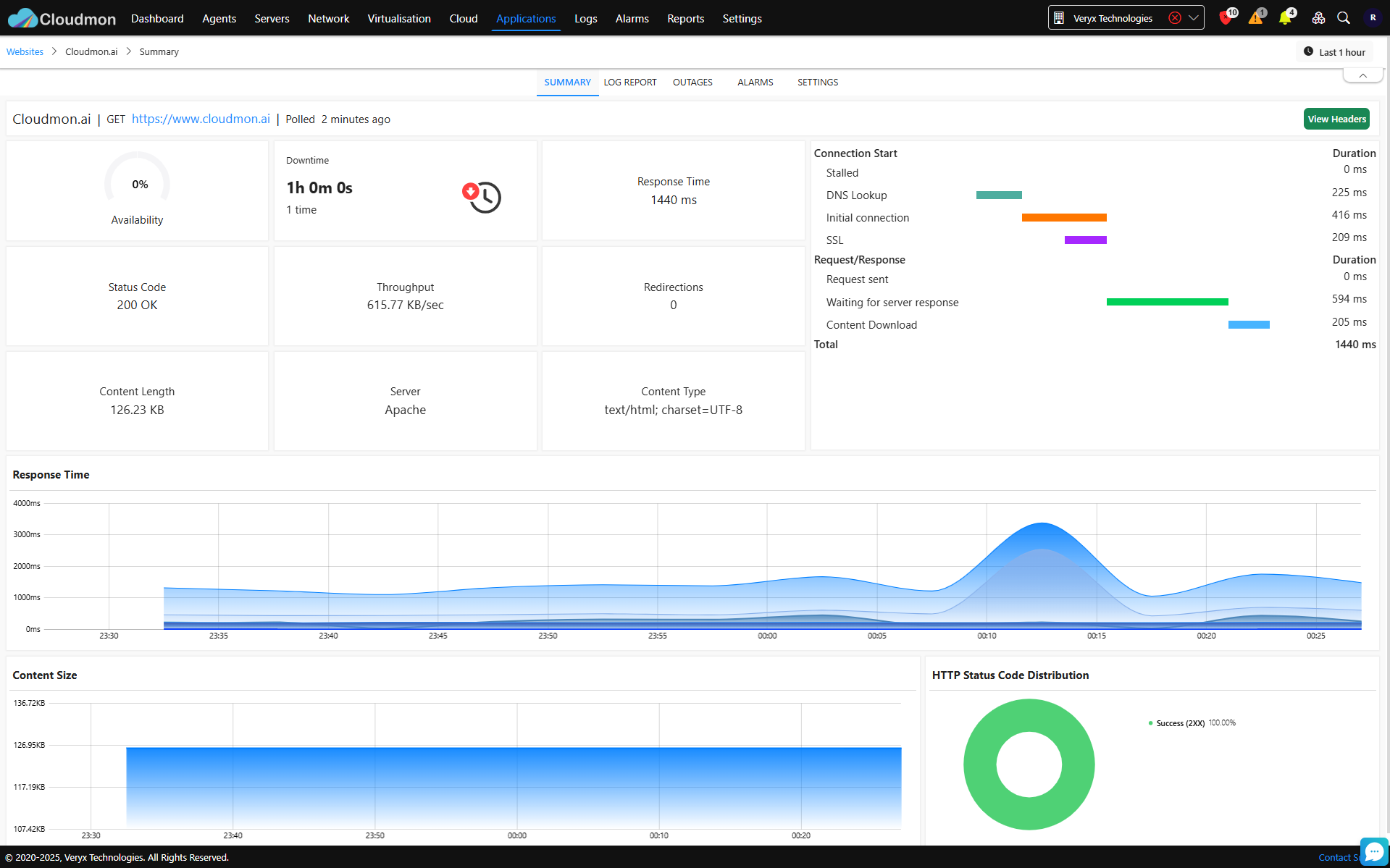Open the yellow bell notifications
This screenshot has height=868, width=1390.
click(1285, 18)
